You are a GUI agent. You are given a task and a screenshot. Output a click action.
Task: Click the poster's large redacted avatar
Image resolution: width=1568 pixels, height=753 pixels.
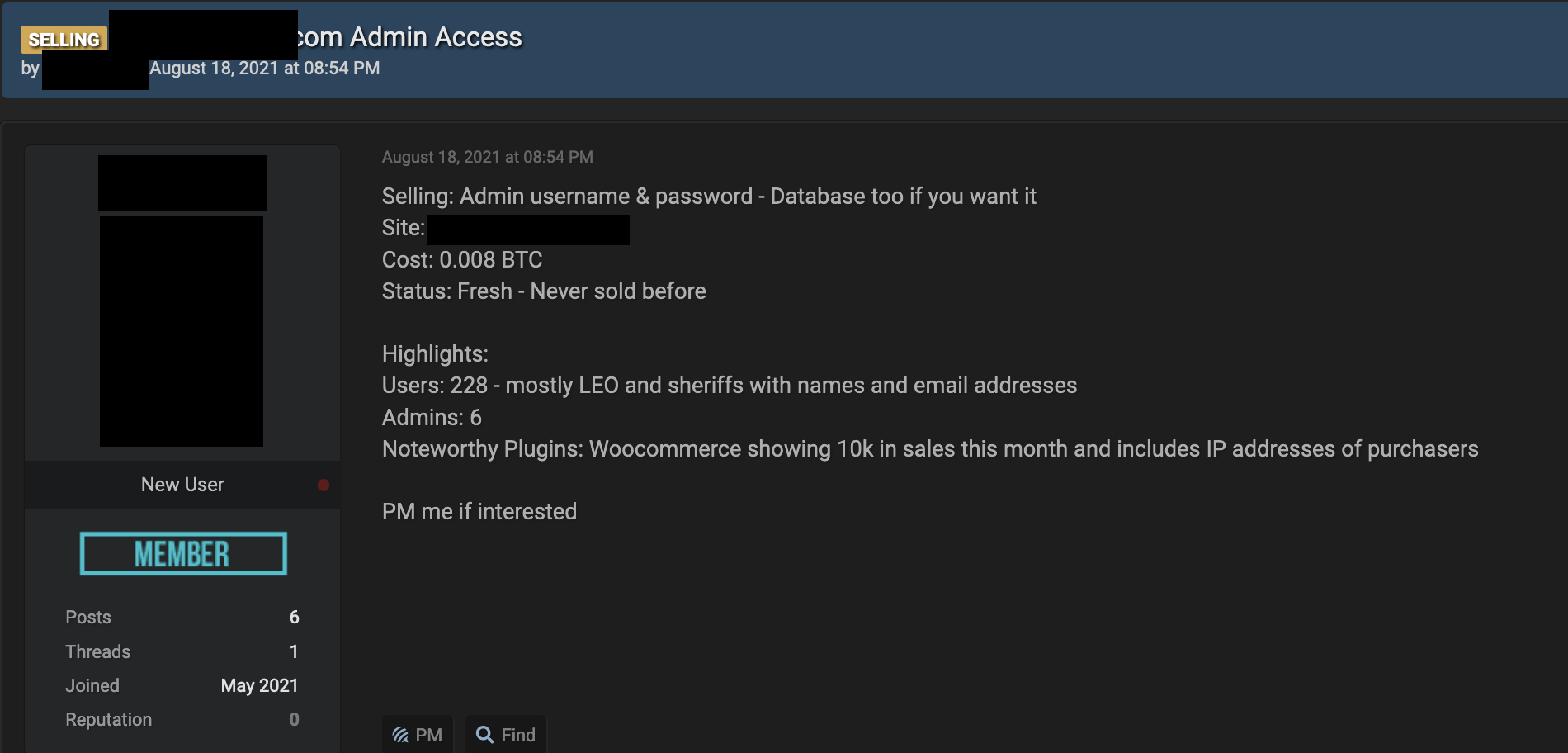(x=182, y=331)
